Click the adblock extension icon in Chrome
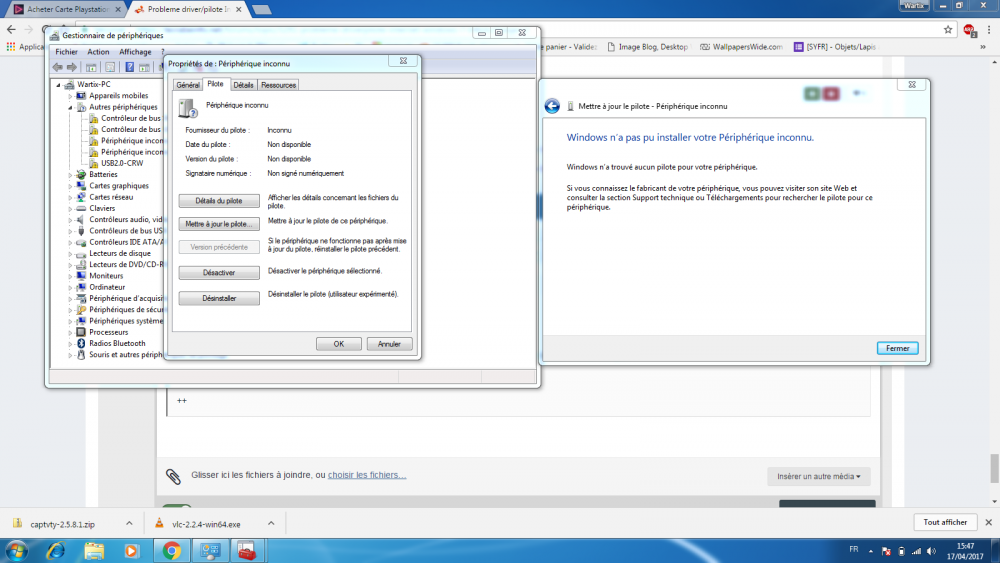This screenshot has width=1000, height=563. 968,29
